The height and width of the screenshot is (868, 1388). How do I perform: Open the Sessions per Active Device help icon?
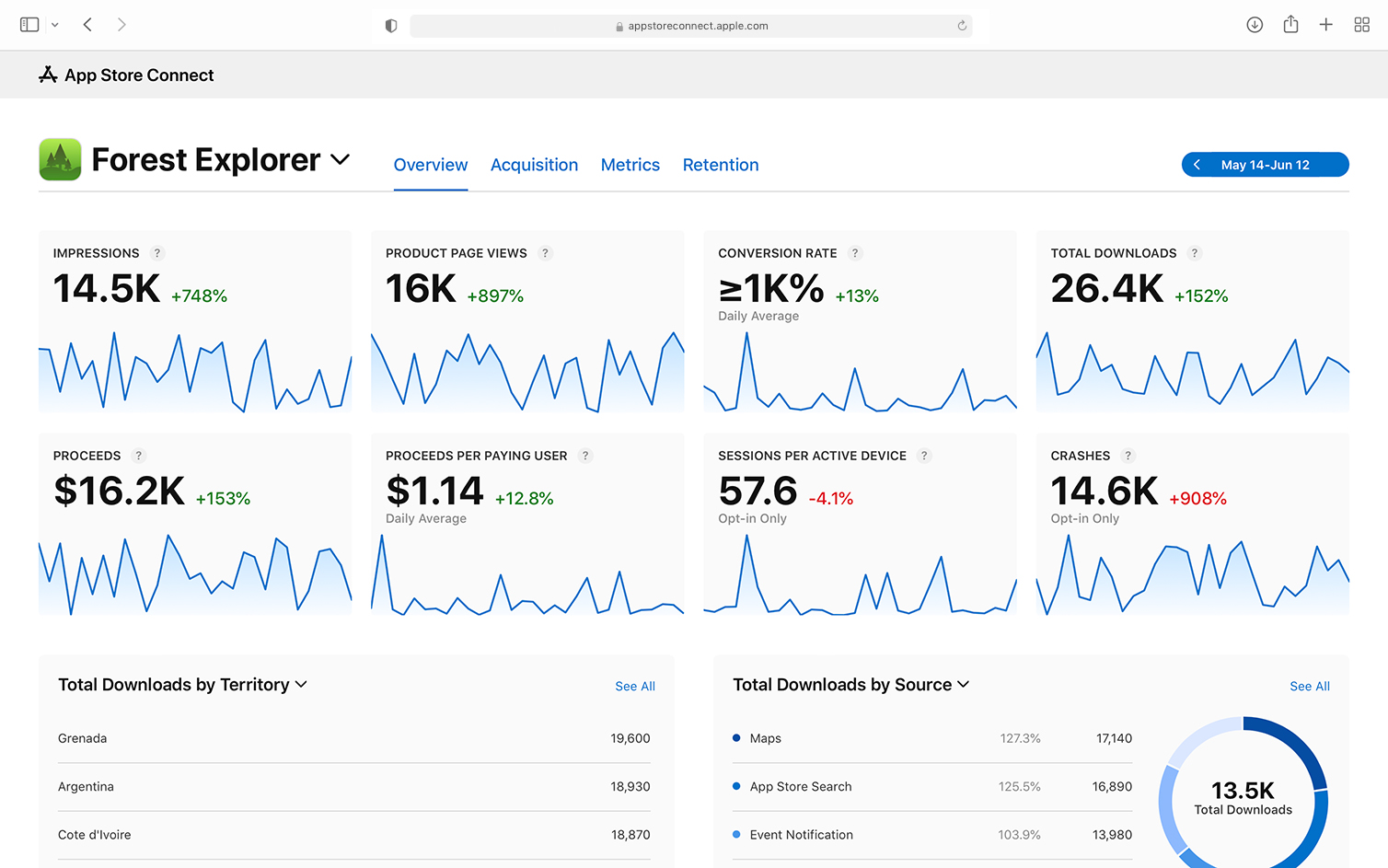pos(924,456)
